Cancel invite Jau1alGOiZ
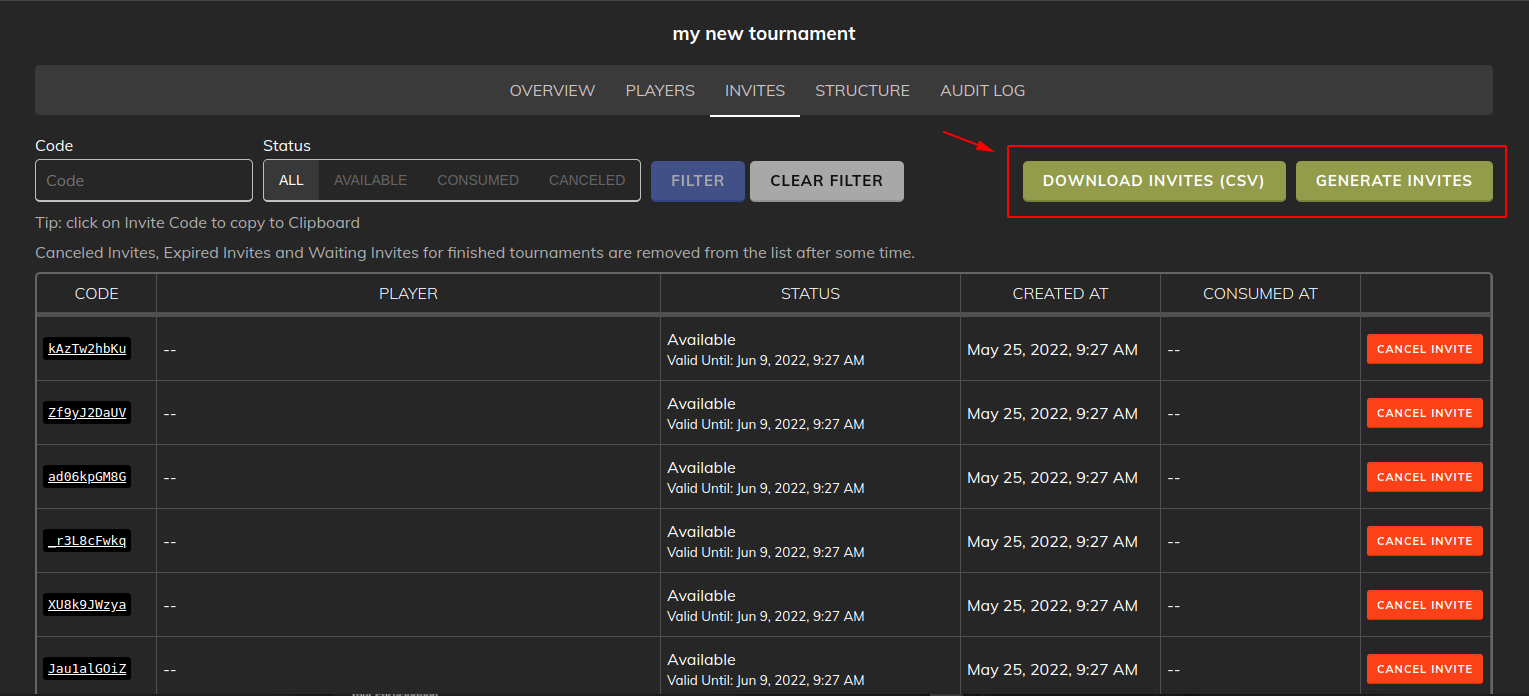 pos(1425,669)
